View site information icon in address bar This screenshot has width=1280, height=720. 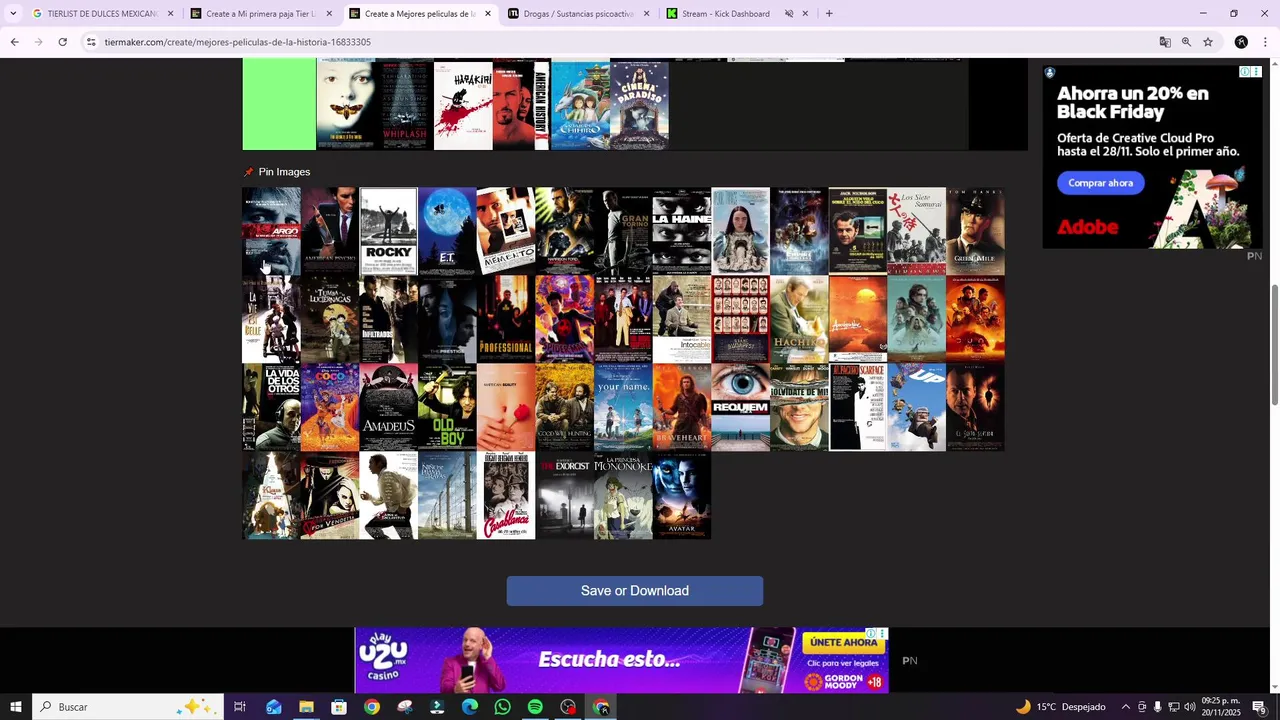pos(91,42)
